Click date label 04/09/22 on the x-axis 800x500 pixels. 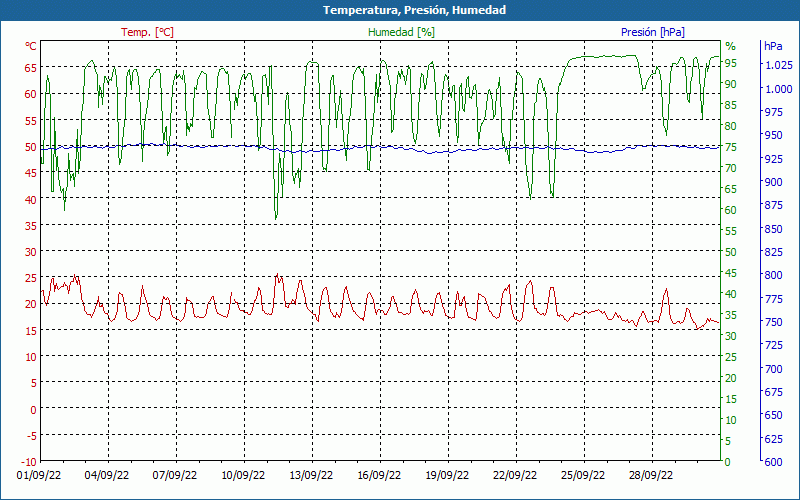(x=107, y=476)
